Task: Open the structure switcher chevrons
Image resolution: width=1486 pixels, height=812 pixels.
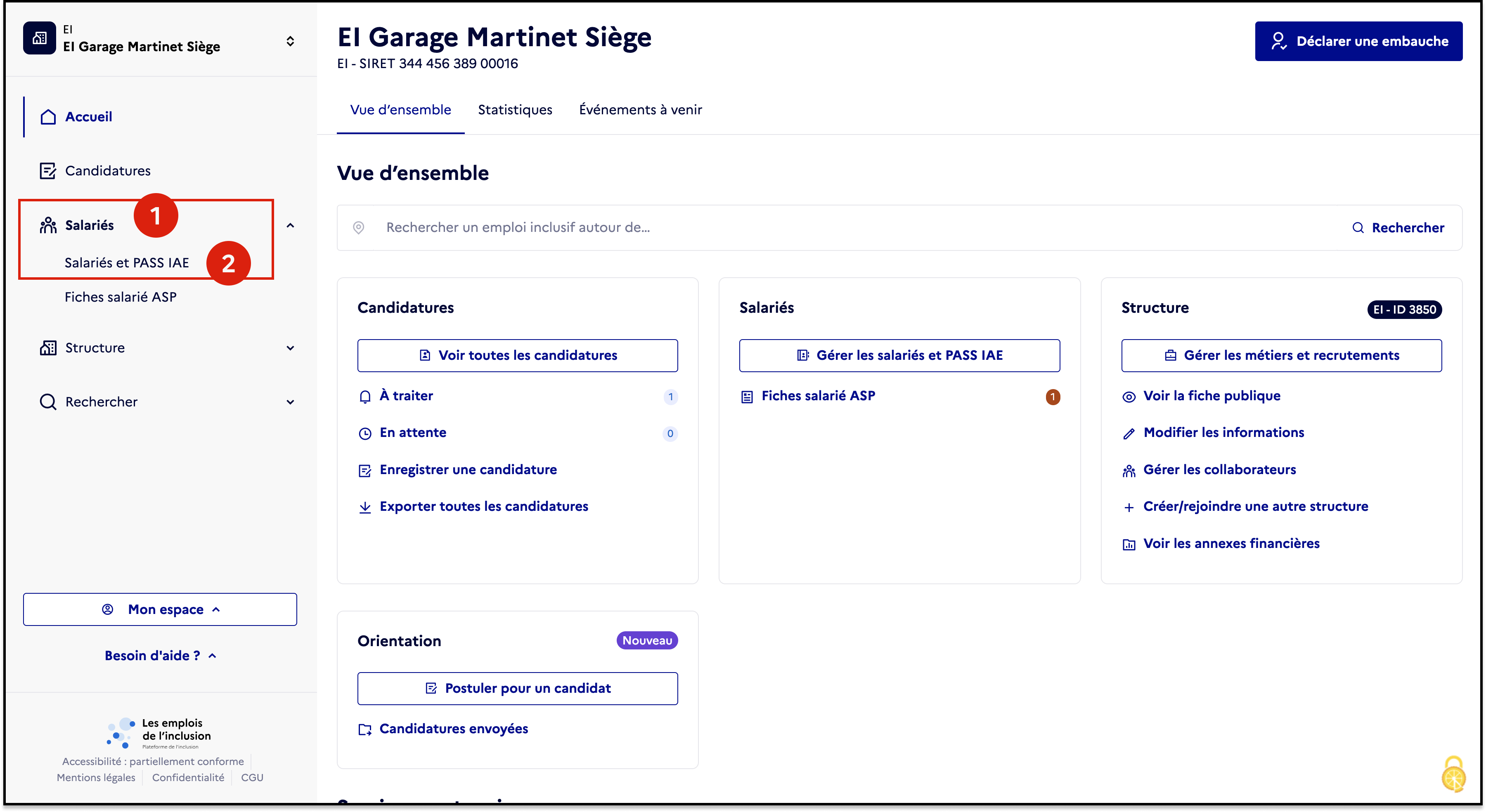Action: pos(290,41)
